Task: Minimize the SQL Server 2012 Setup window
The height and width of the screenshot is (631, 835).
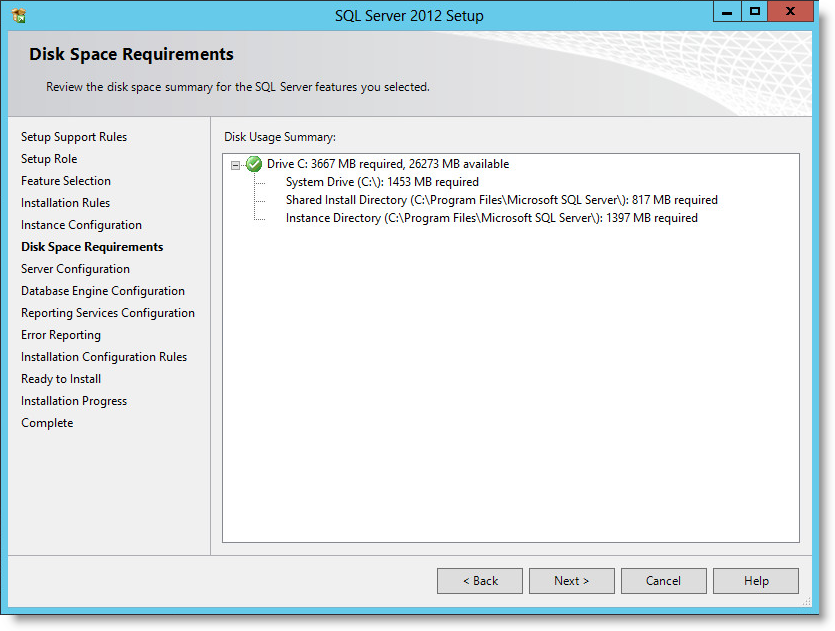Action: (x=727, y=11)
